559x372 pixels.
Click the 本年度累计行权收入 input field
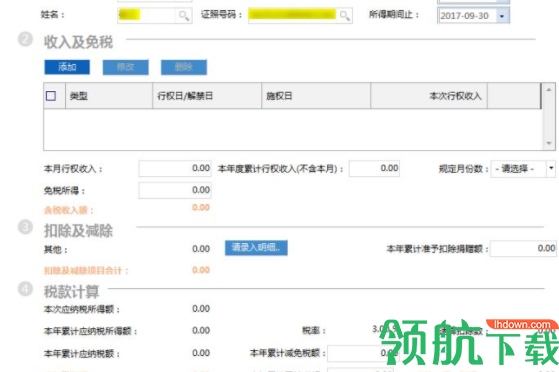click(x=374, y=168)
